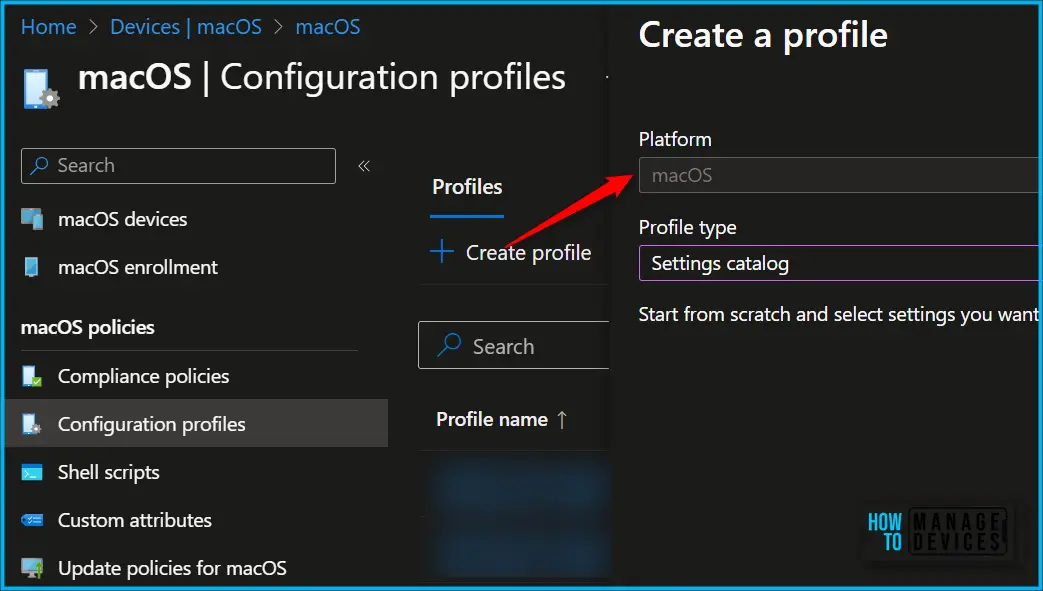The height and width of the screenshot is (591, 1043).
Task: Focus the profiles list Search box
Action: pos(514,345)
